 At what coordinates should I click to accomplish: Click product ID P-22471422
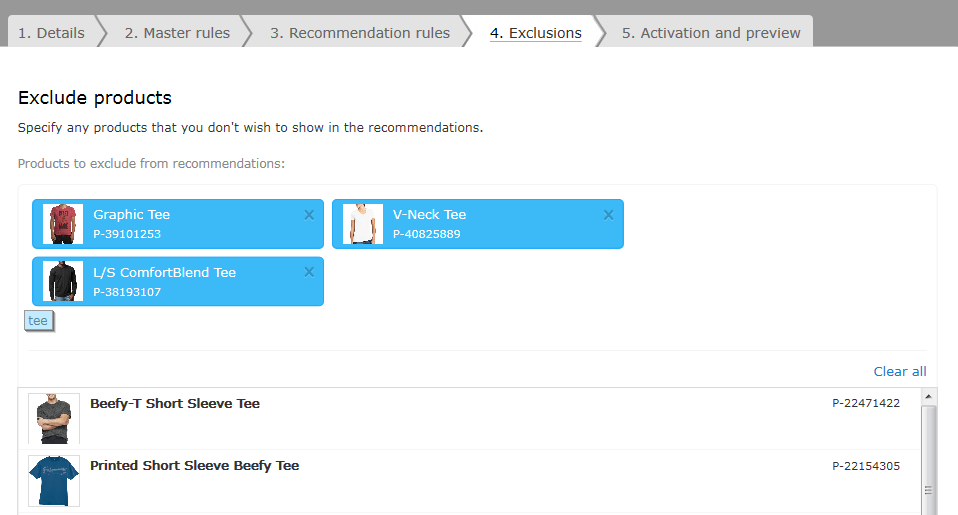tap(866, 403)
